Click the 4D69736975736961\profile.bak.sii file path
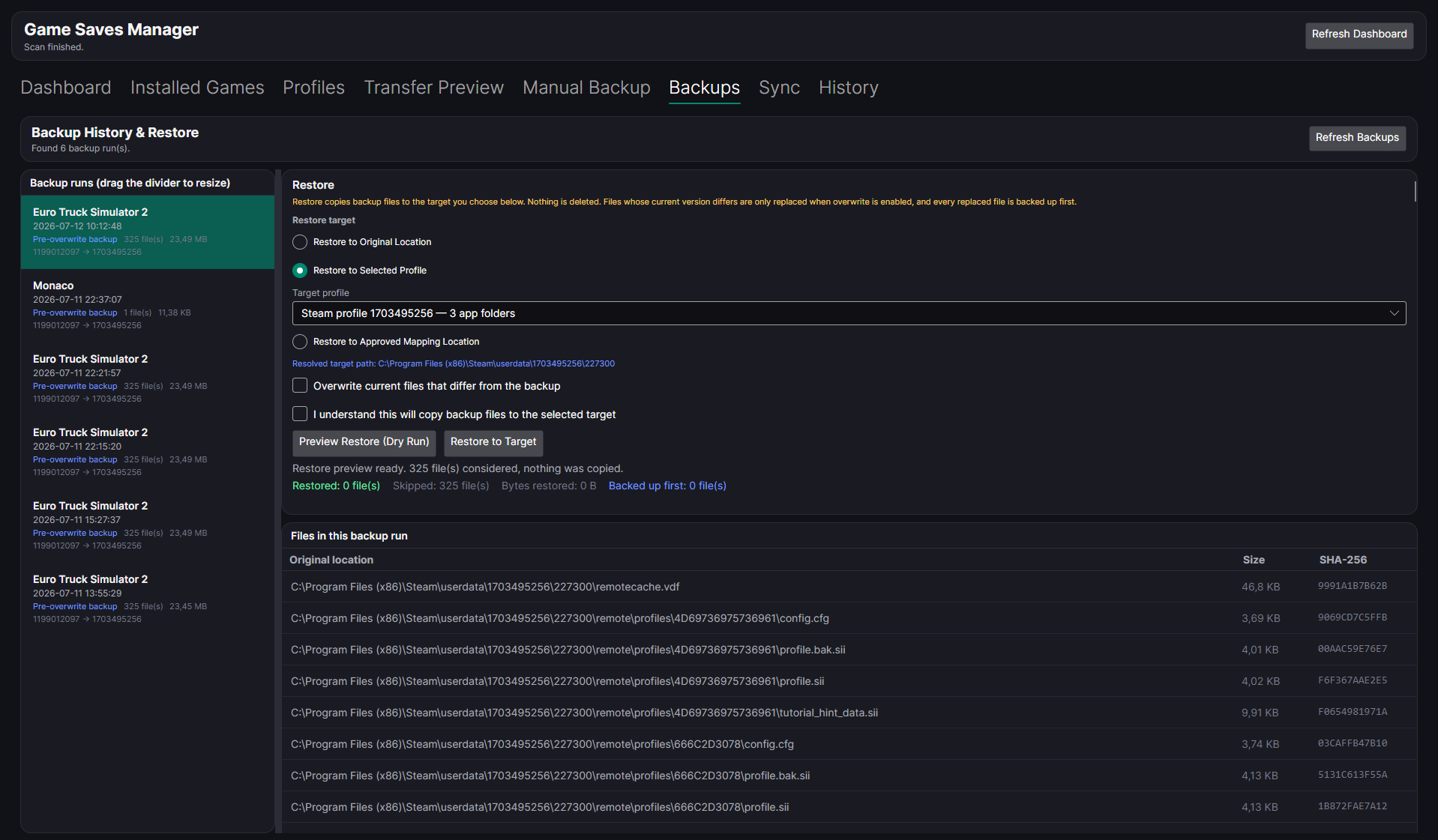 pos(568,650)
